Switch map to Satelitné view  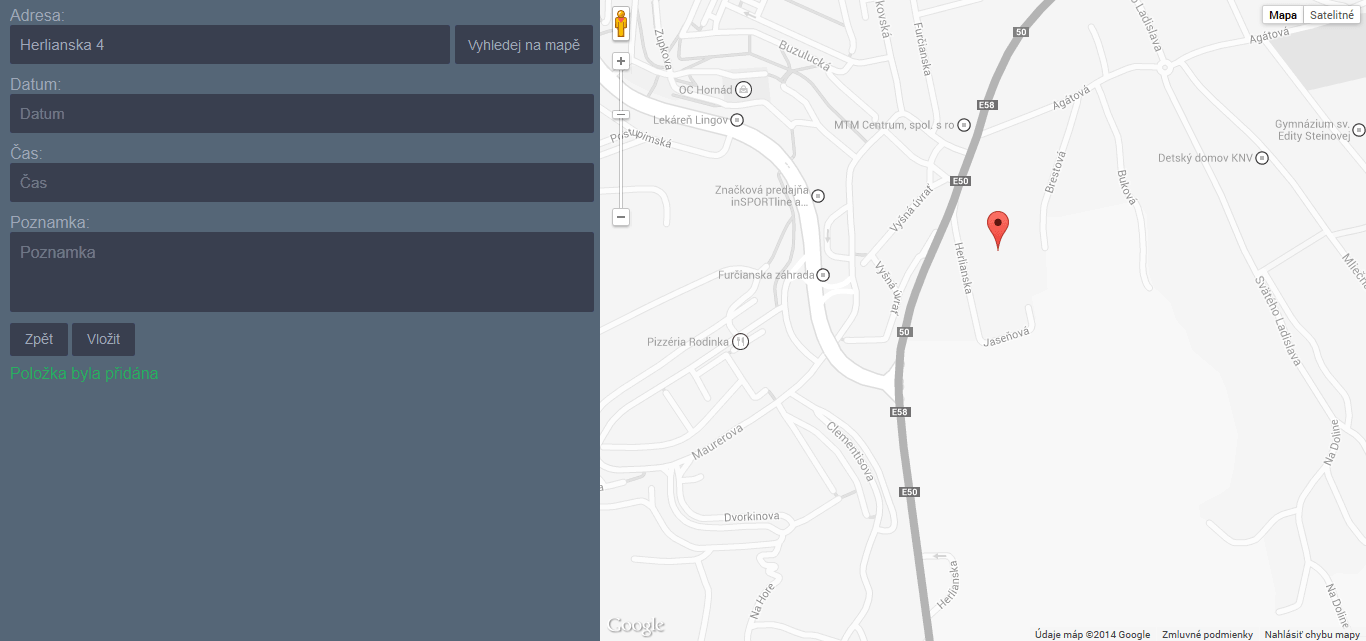point(1332,15)
